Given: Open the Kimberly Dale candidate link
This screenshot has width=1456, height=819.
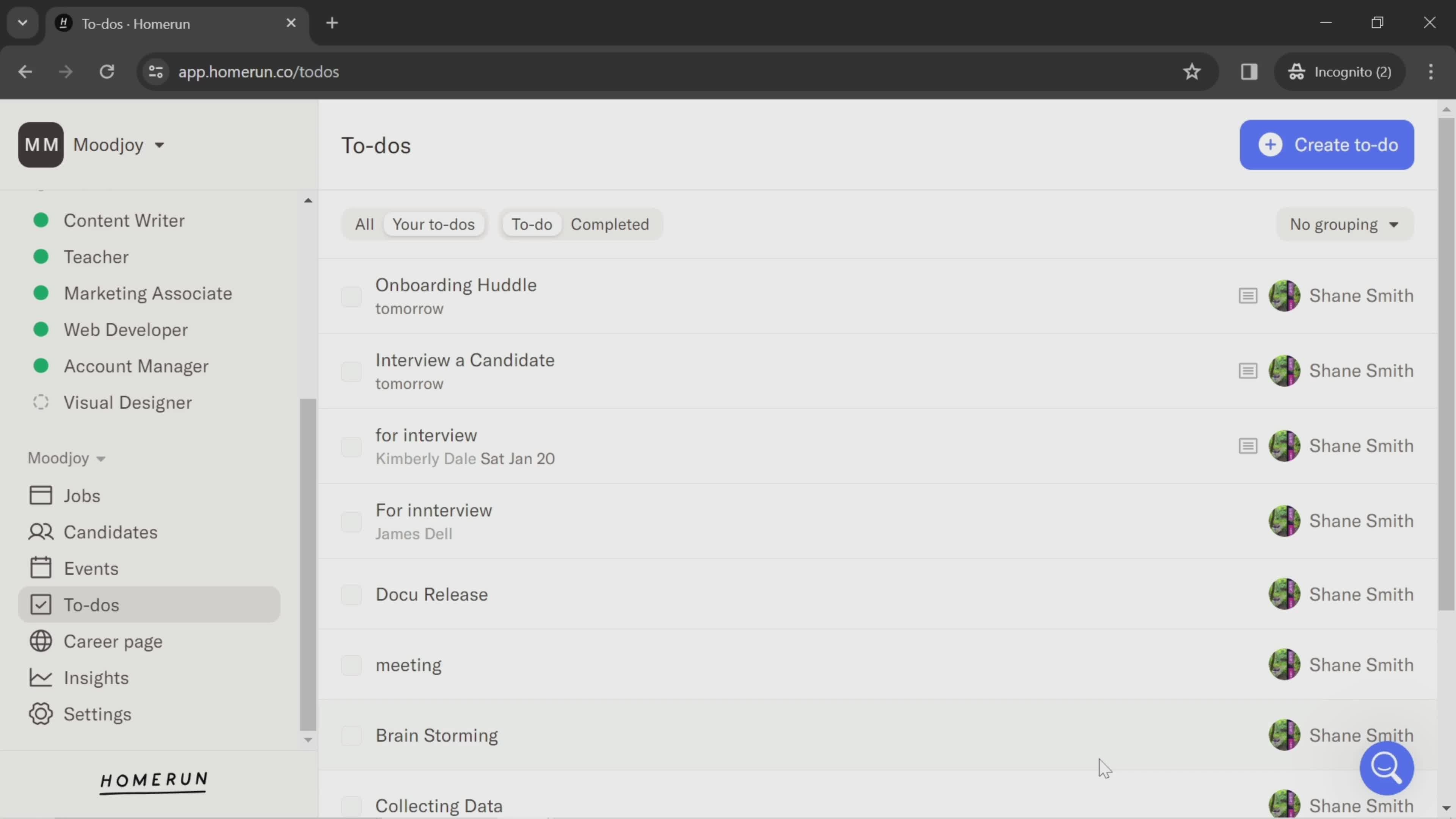Looking at the screenshot, I should [x=425, y=459].
